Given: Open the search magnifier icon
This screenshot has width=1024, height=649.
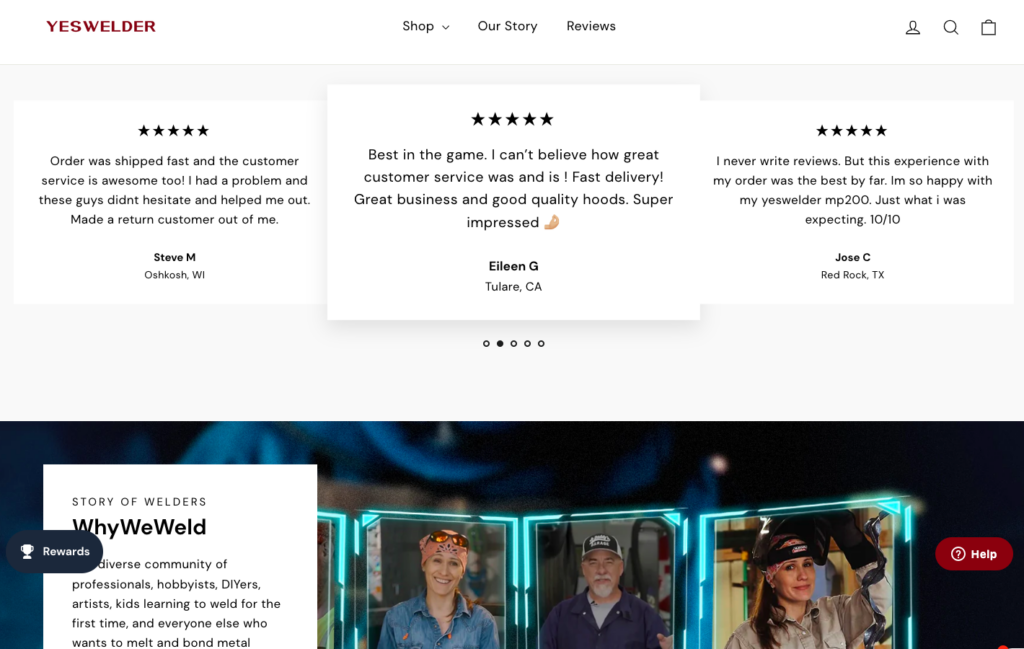Looking at the screenshot, I should 951,27.
